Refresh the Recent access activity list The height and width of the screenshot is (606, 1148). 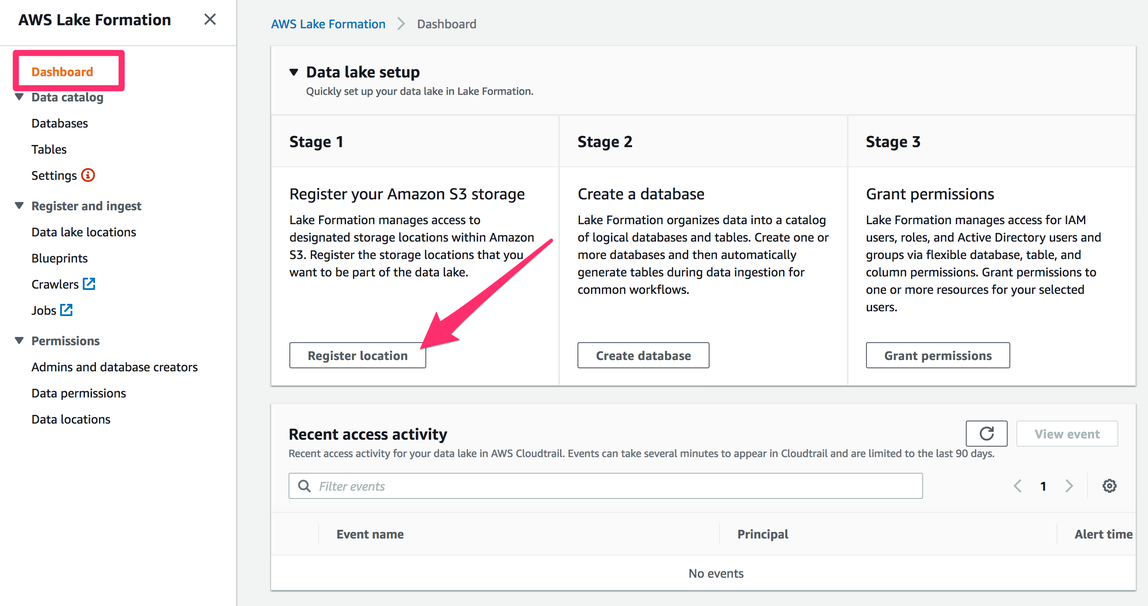click(986, 433)
